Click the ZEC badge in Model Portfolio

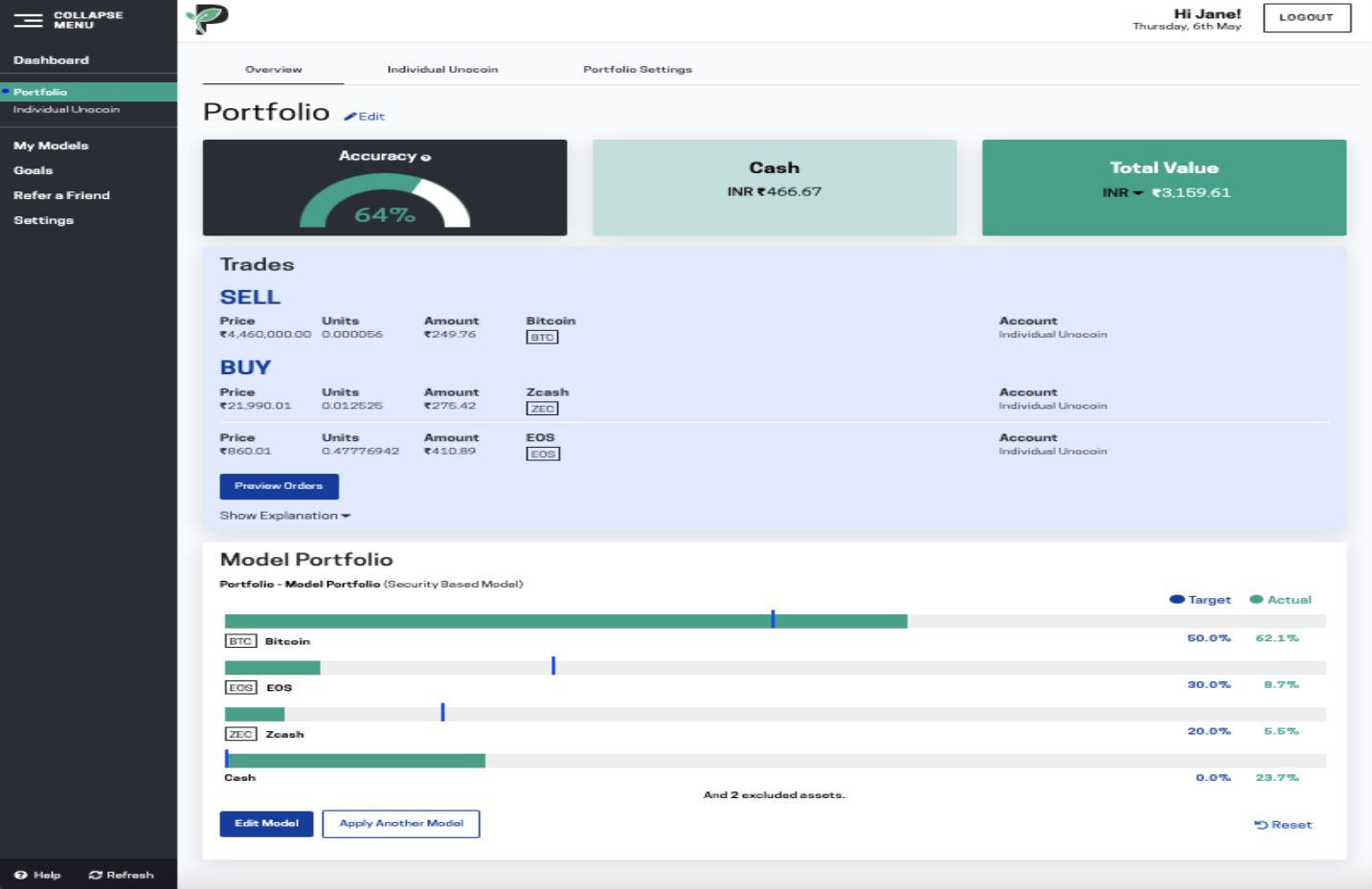click(x=240, y=734)
